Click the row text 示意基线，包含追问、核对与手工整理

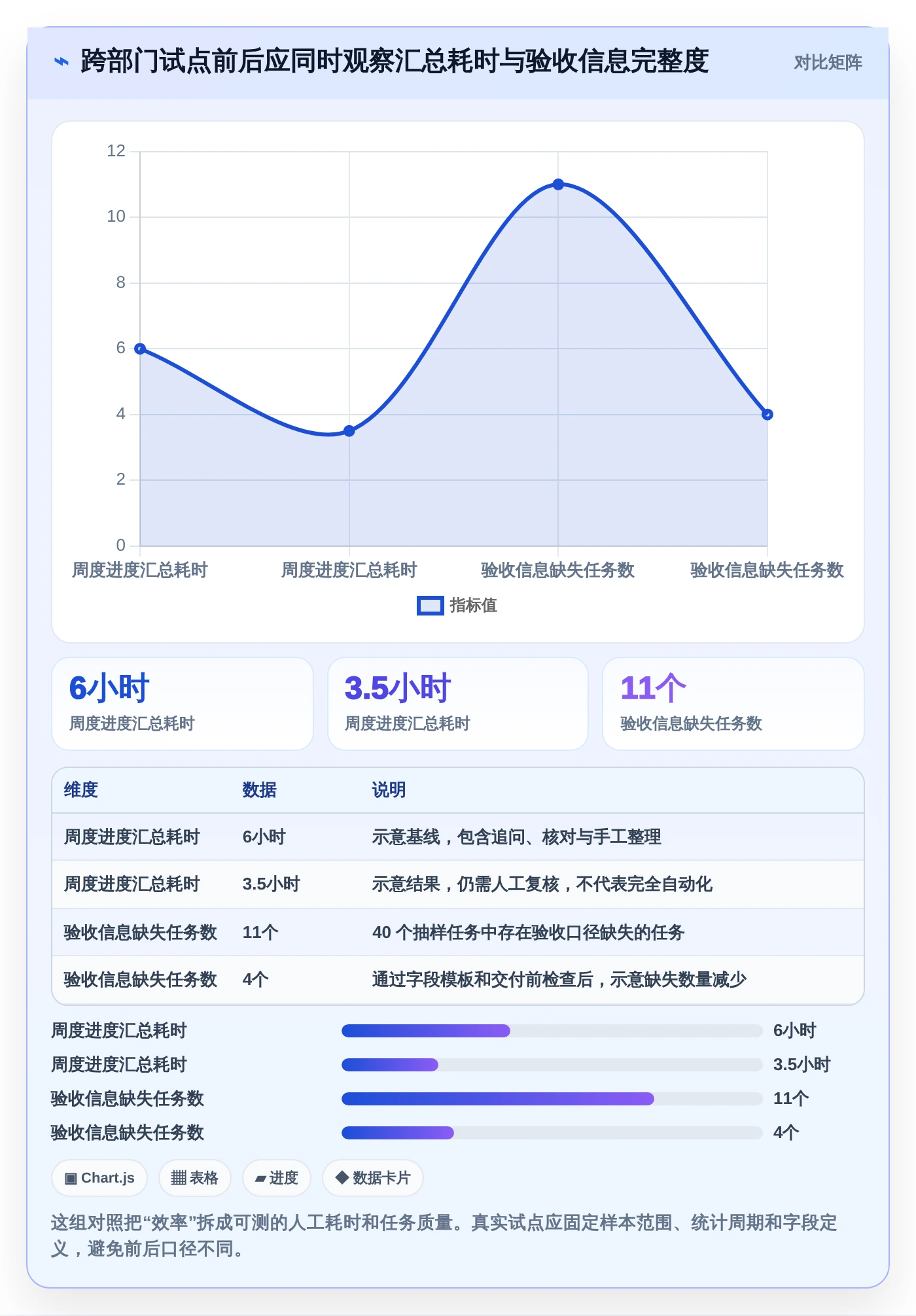[x=517, y=837]
